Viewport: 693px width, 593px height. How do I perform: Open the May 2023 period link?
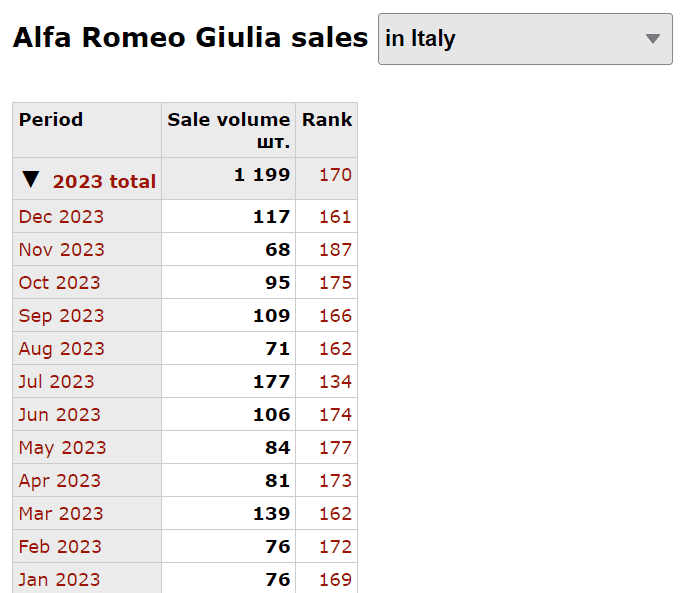pos(63,448)
